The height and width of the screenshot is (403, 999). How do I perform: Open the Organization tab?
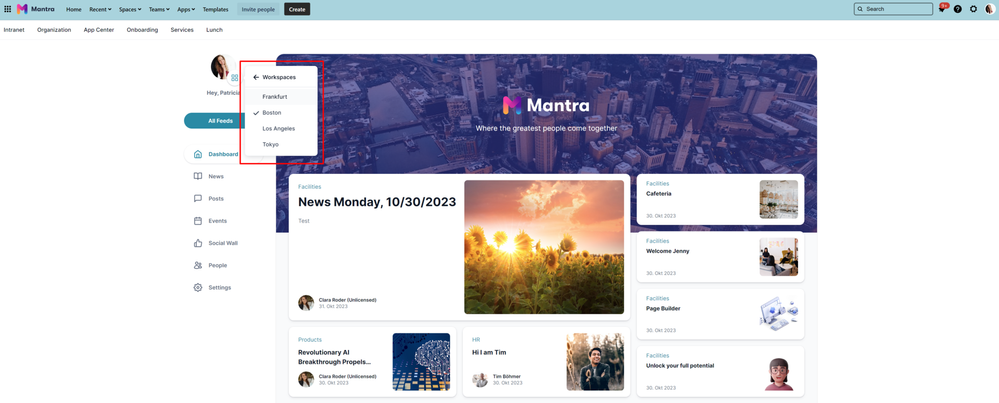click(x=54, y=30)
